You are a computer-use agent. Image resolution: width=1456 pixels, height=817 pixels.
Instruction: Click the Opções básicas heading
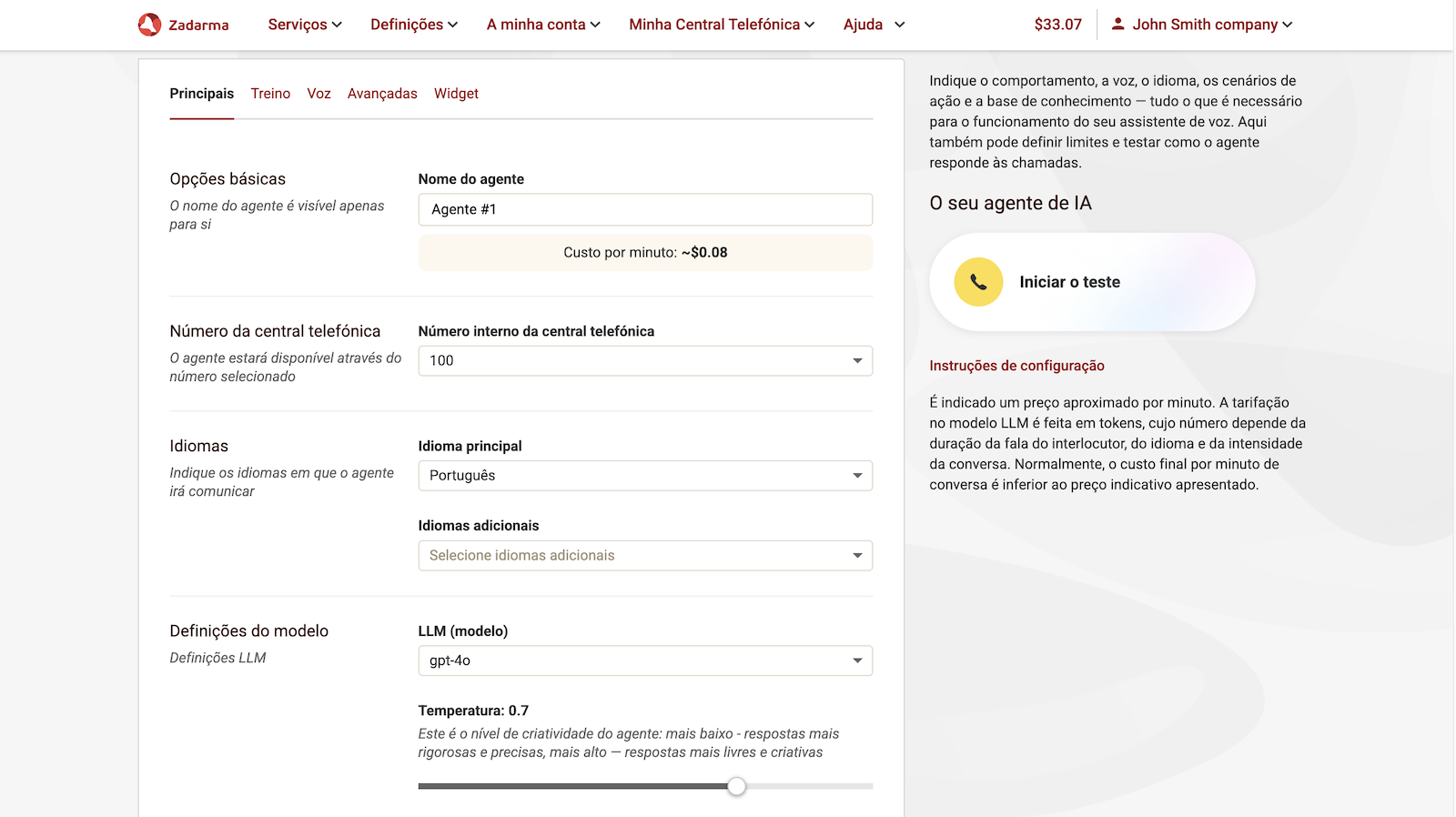(x=227, y=179)
